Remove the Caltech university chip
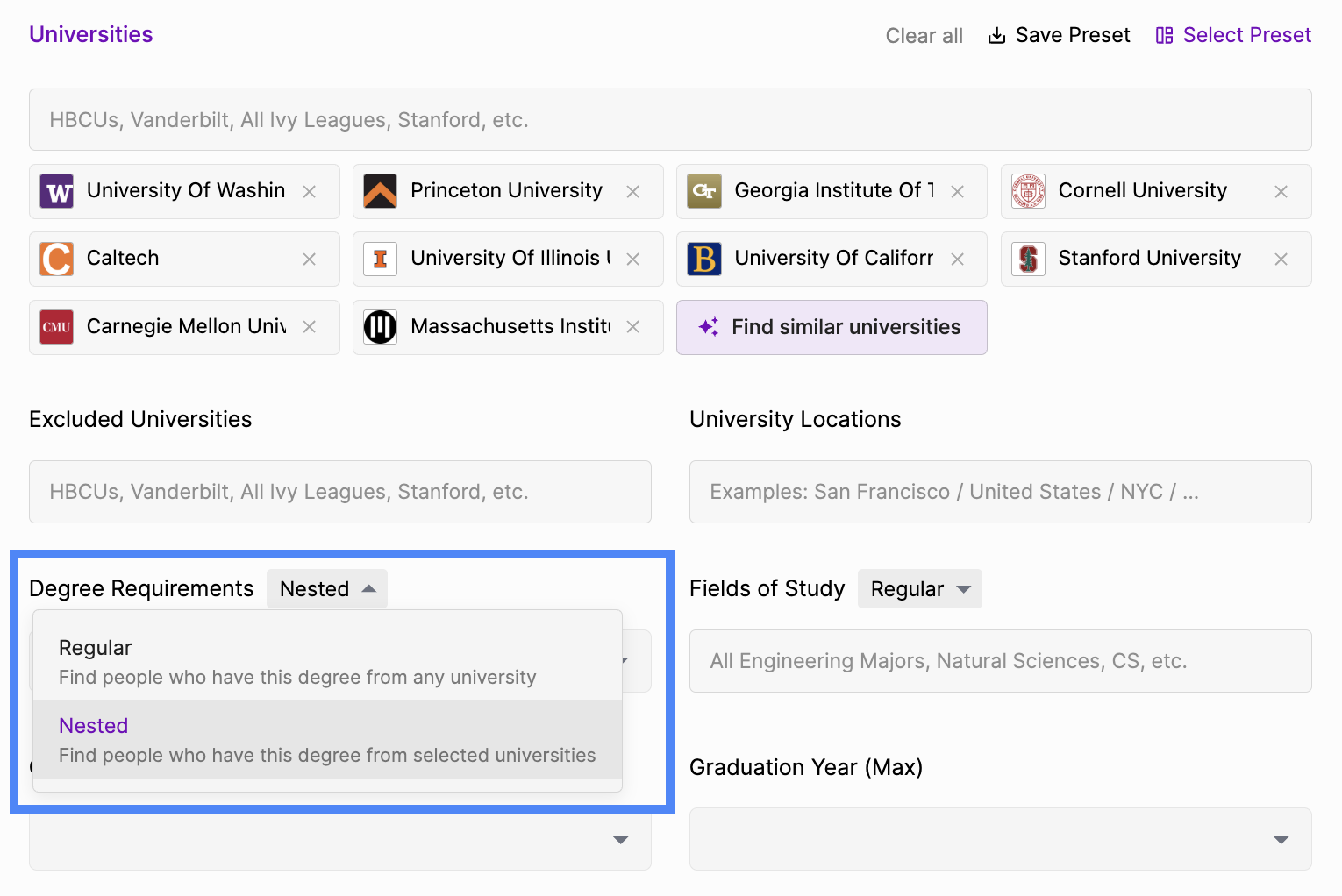 point(309,259)
